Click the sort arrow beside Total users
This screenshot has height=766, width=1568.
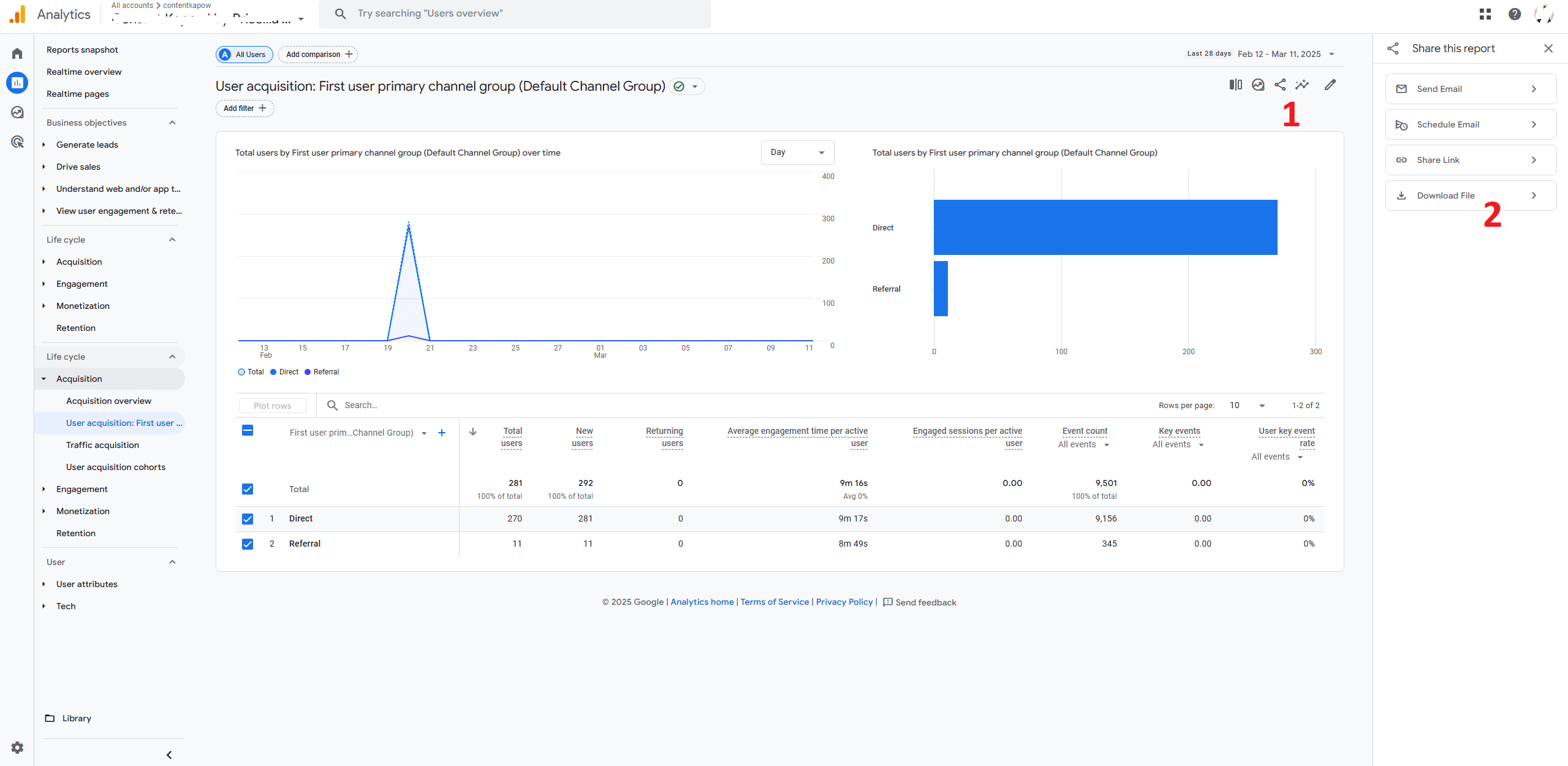[473, 431]
